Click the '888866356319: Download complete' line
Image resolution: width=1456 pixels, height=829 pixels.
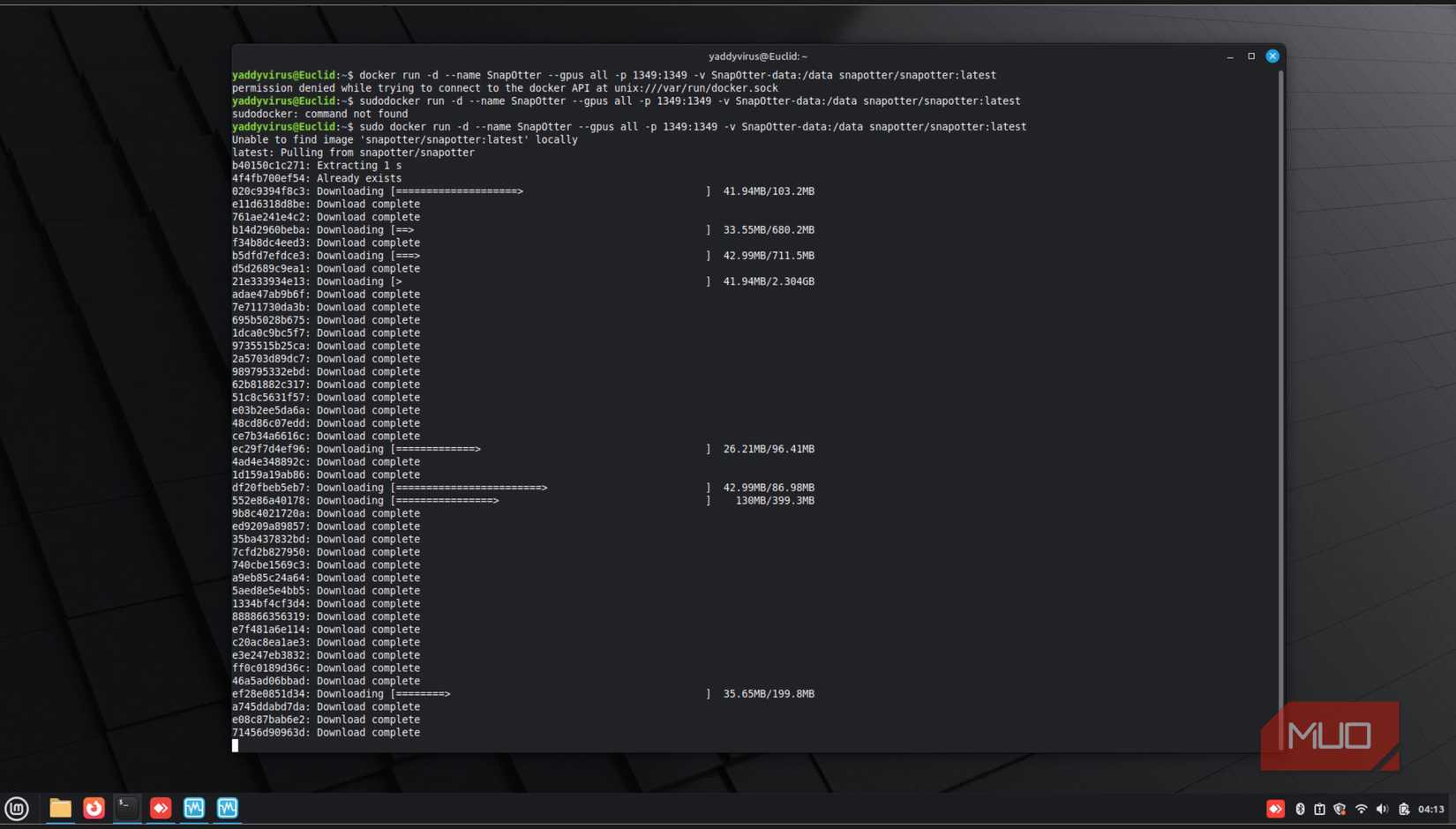326,616
